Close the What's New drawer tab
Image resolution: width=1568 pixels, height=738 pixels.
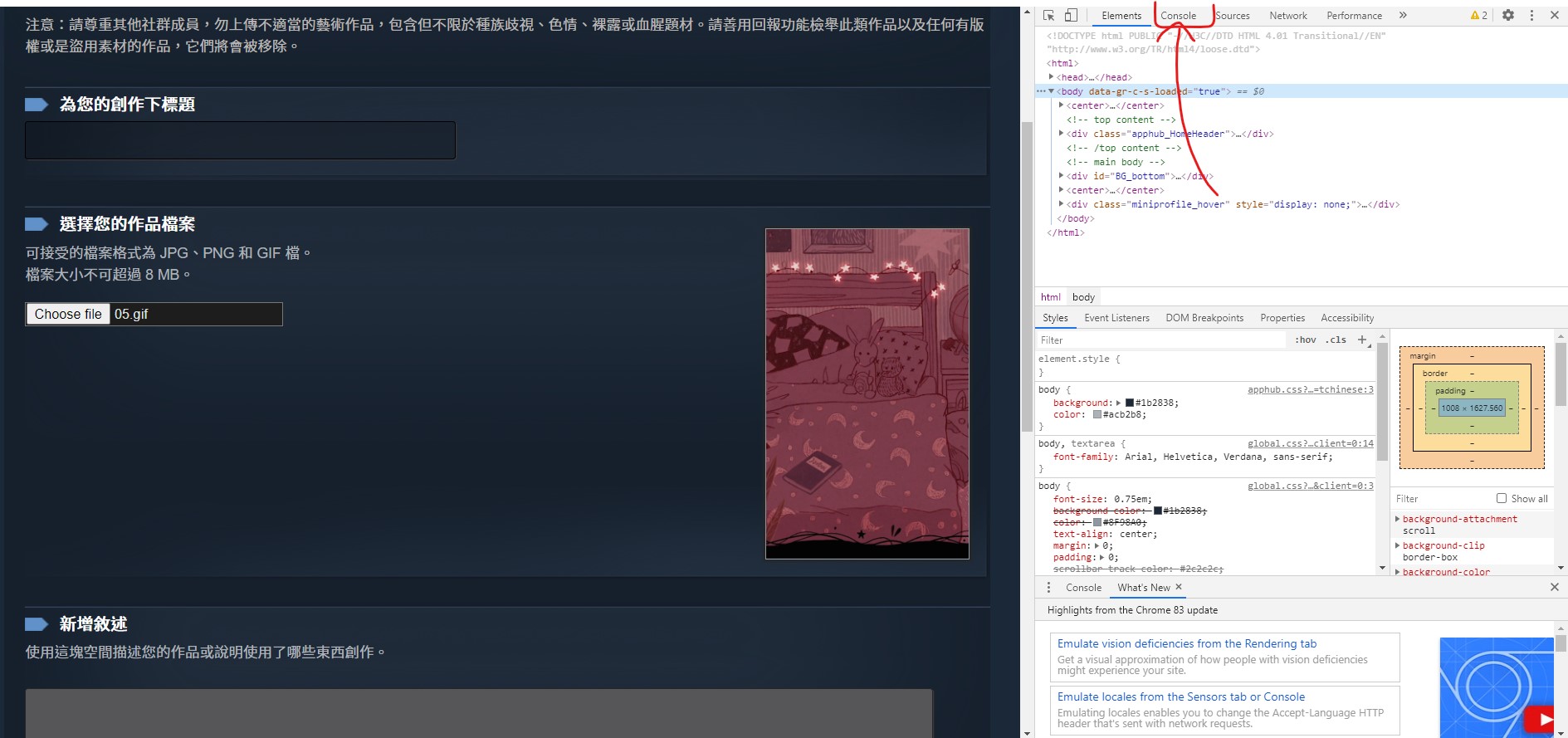(x=1179, y=587)
